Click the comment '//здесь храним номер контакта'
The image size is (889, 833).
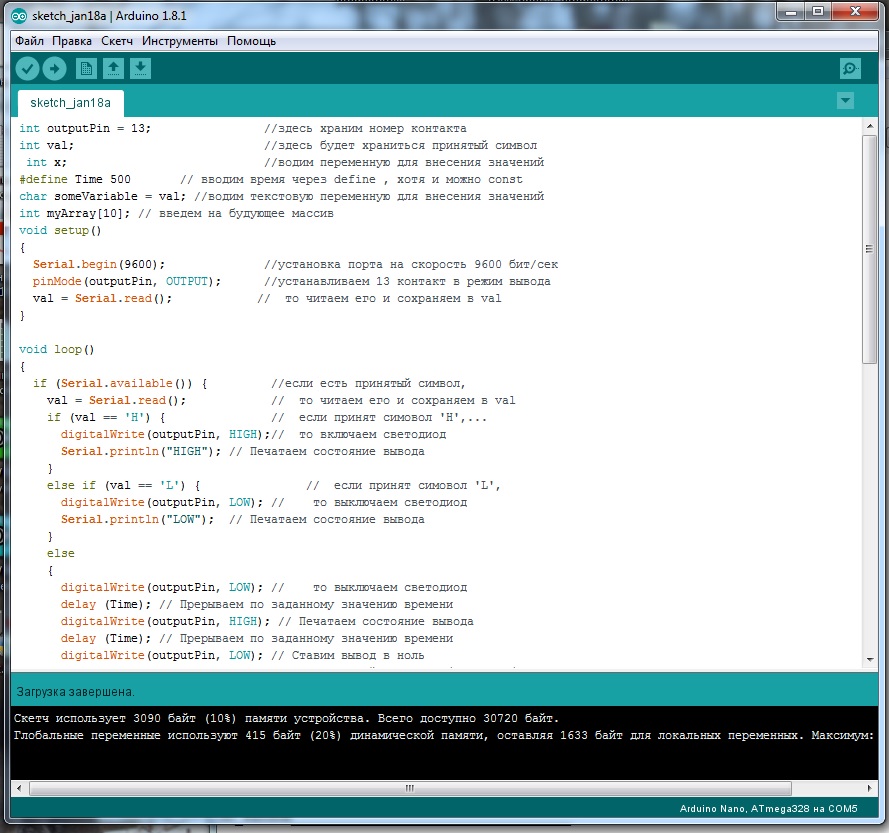pos(365,129)
